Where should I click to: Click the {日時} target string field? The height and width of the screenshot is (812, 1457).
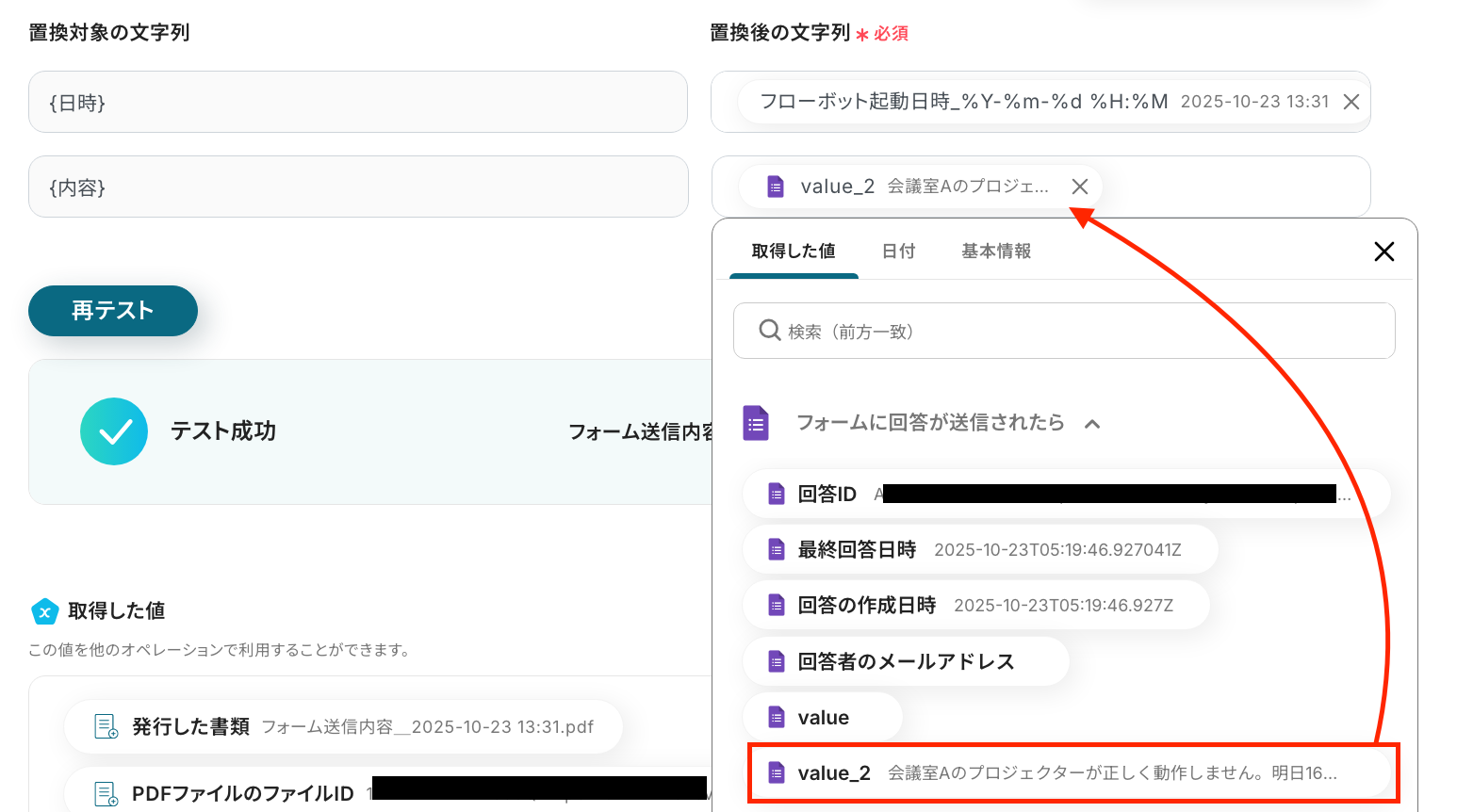[x=357, y=102]
